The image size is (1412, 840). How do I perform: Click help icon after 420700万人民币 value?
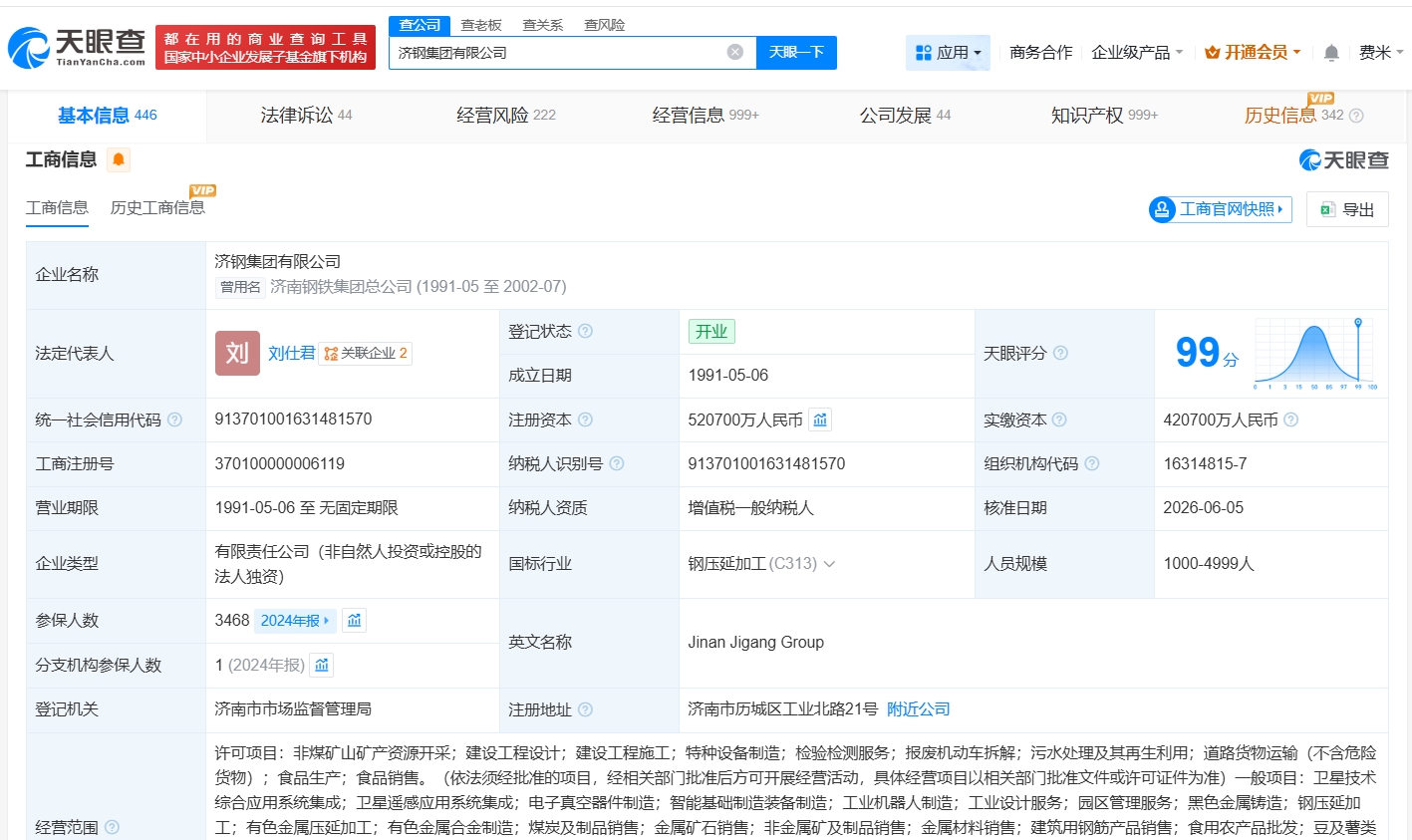pyautogui.click(x=1291, y=420)
